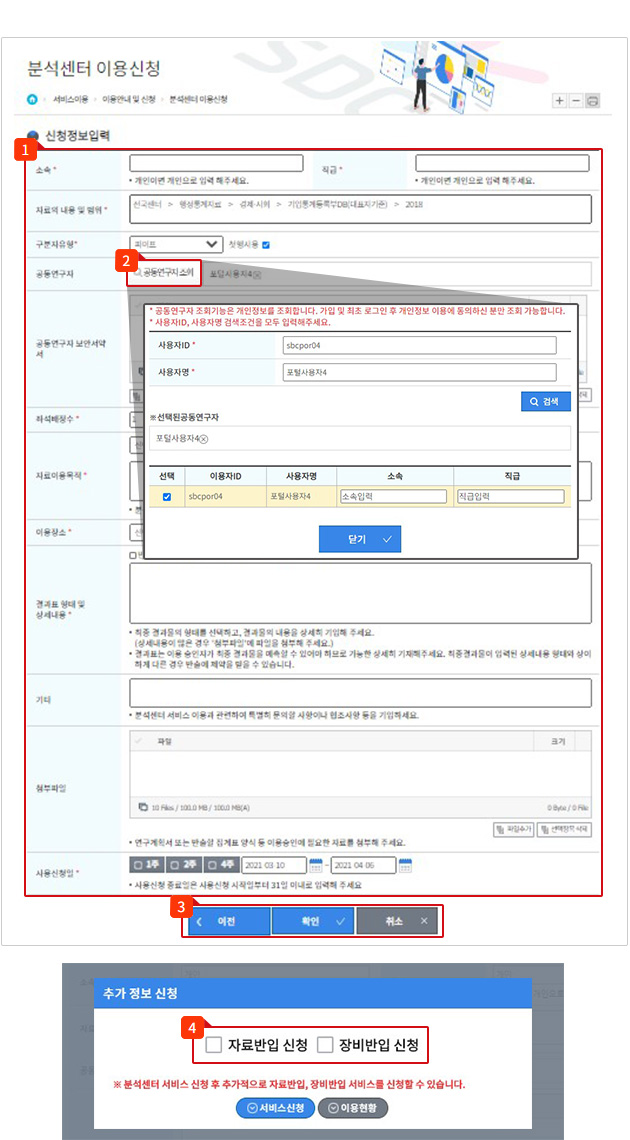
Task: Click 분석센터 이용신청 breadcrumb link
Action: [198, 100]
